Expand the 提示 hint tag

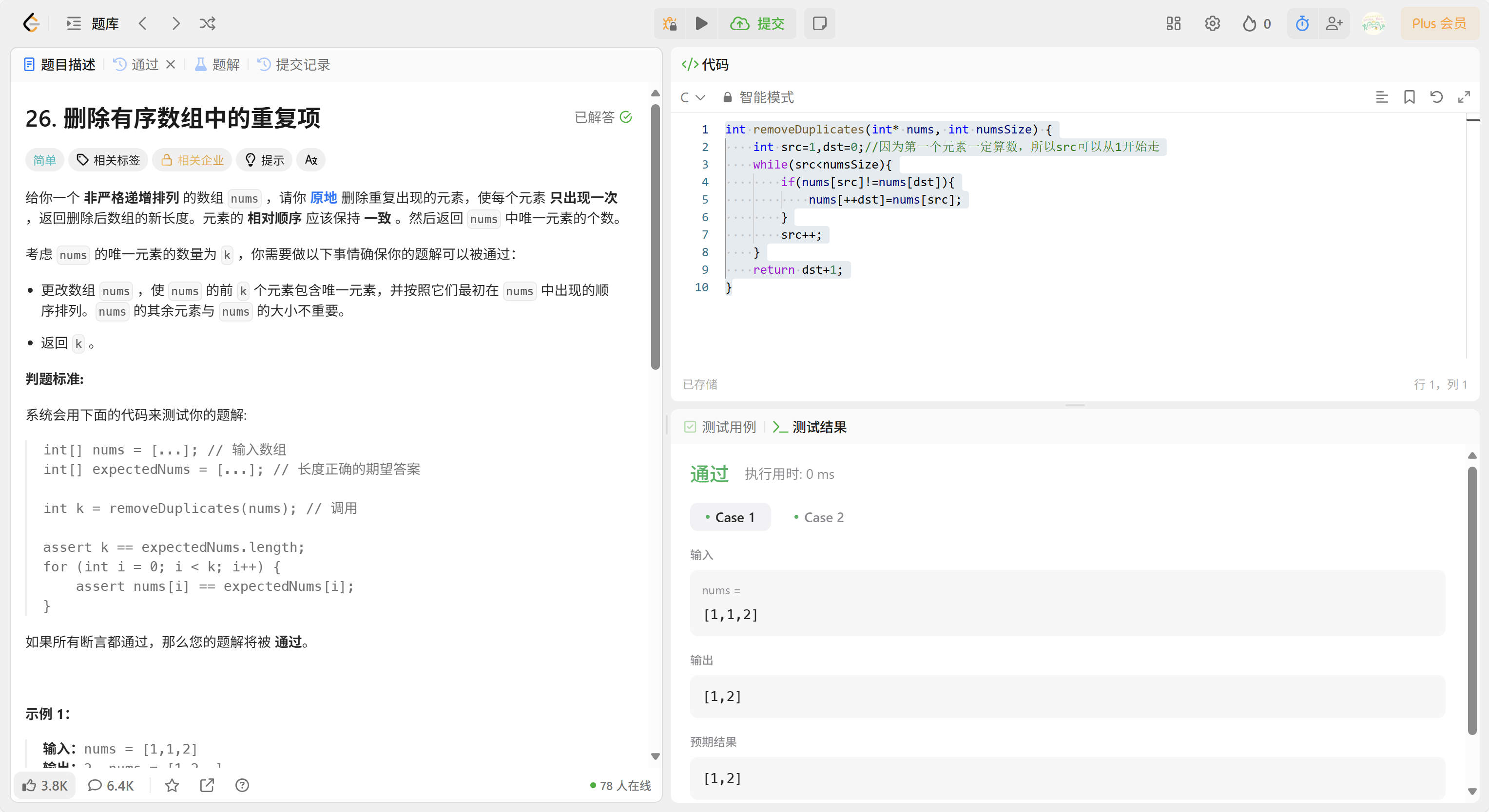[x=264, y=160]
